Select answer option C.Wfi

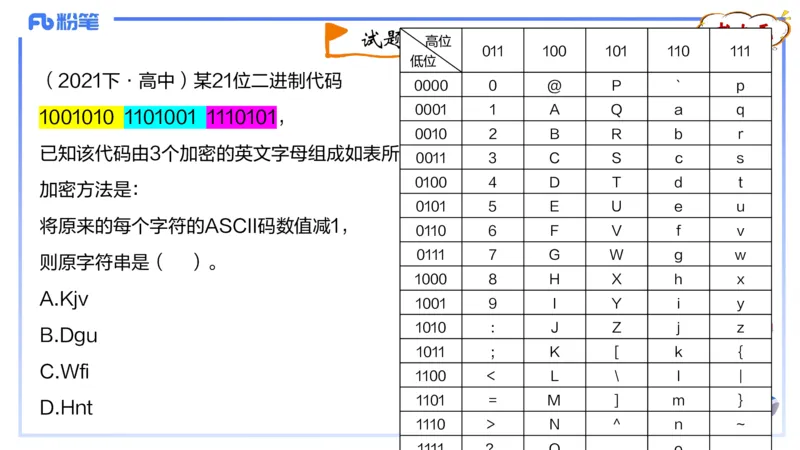pyautogui.click(x=64, y=372)
